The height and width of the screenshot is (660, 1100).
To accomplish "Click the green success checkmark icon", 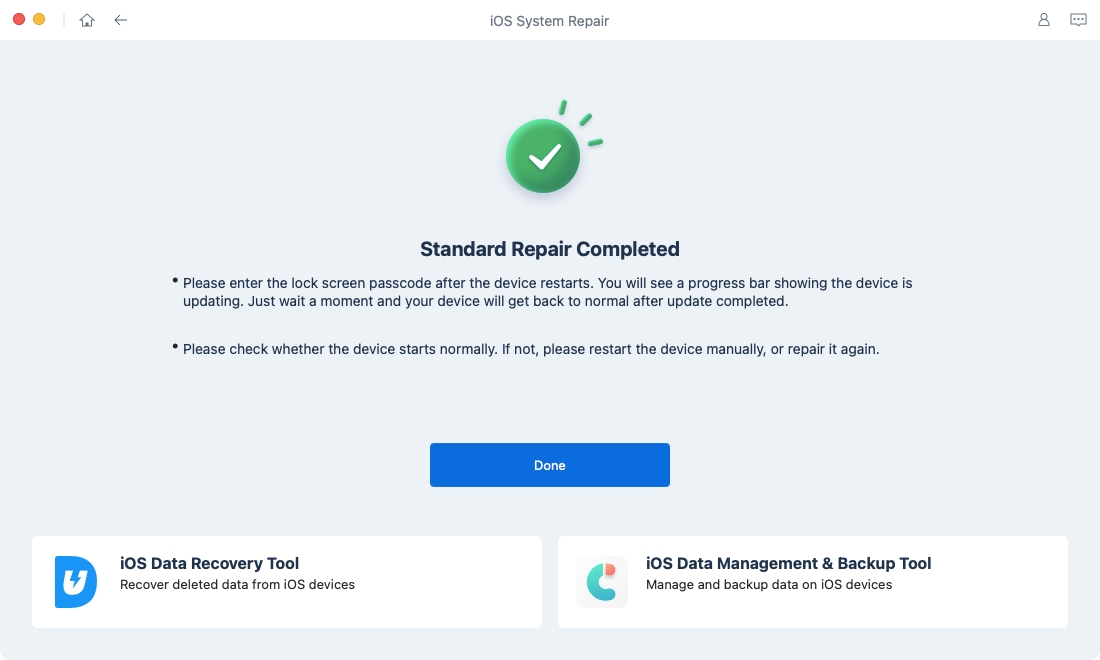I will pos(543,156).
